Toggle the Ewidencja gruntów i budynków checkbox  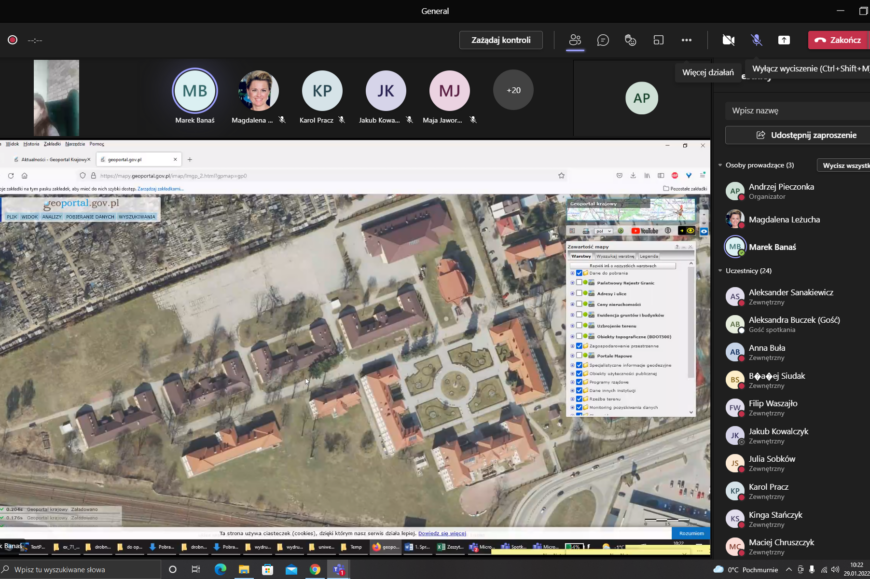(579, 315)
